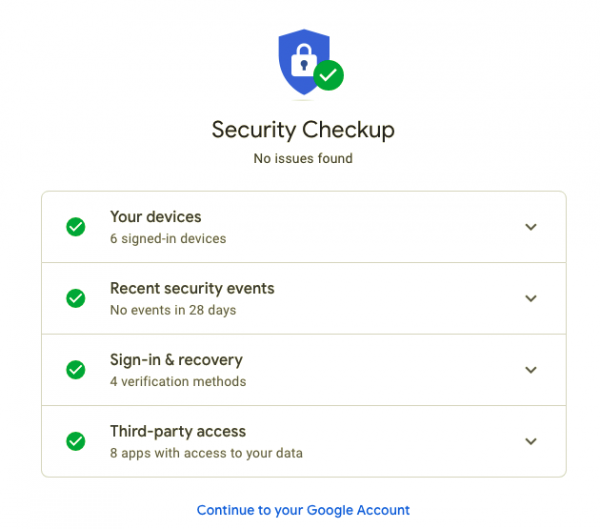
Task: Click the "No events in 28 days" text
Action: [x=173, y=310]
